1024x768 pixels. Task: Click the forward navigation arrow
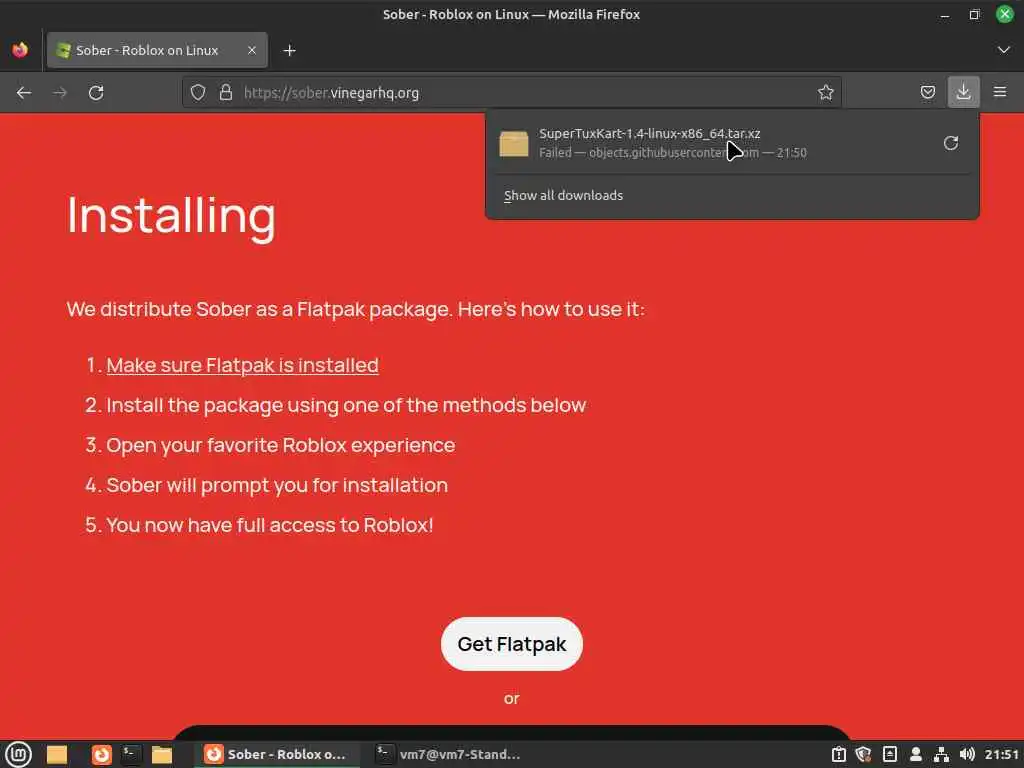[60, 93]
